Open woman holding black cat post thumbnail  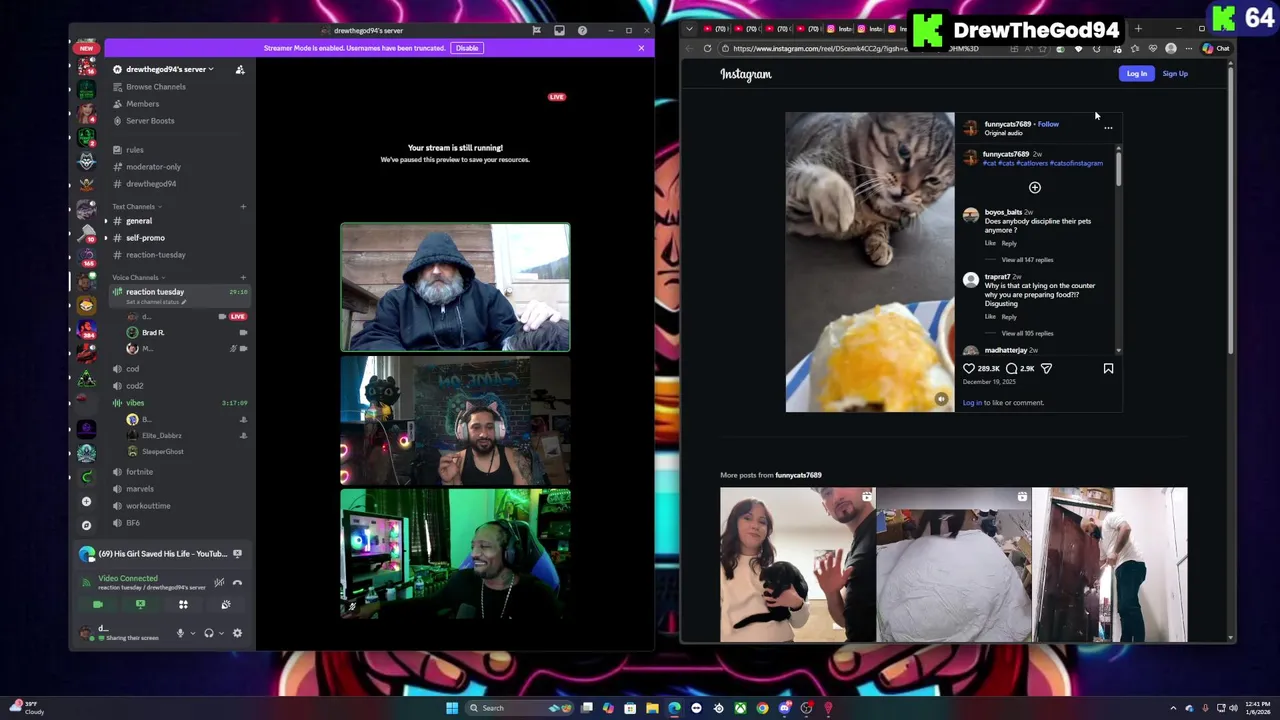click(x=797, y=565)
